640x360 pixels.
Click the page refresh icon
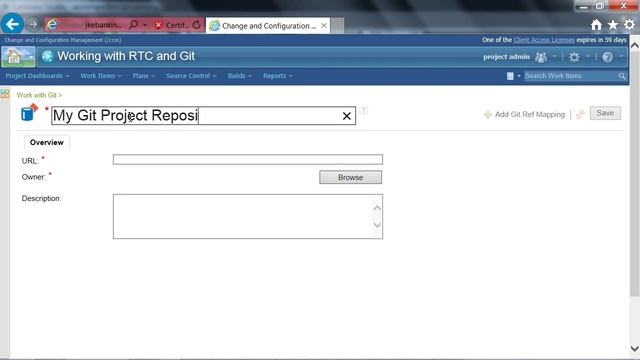click(196, 24)
